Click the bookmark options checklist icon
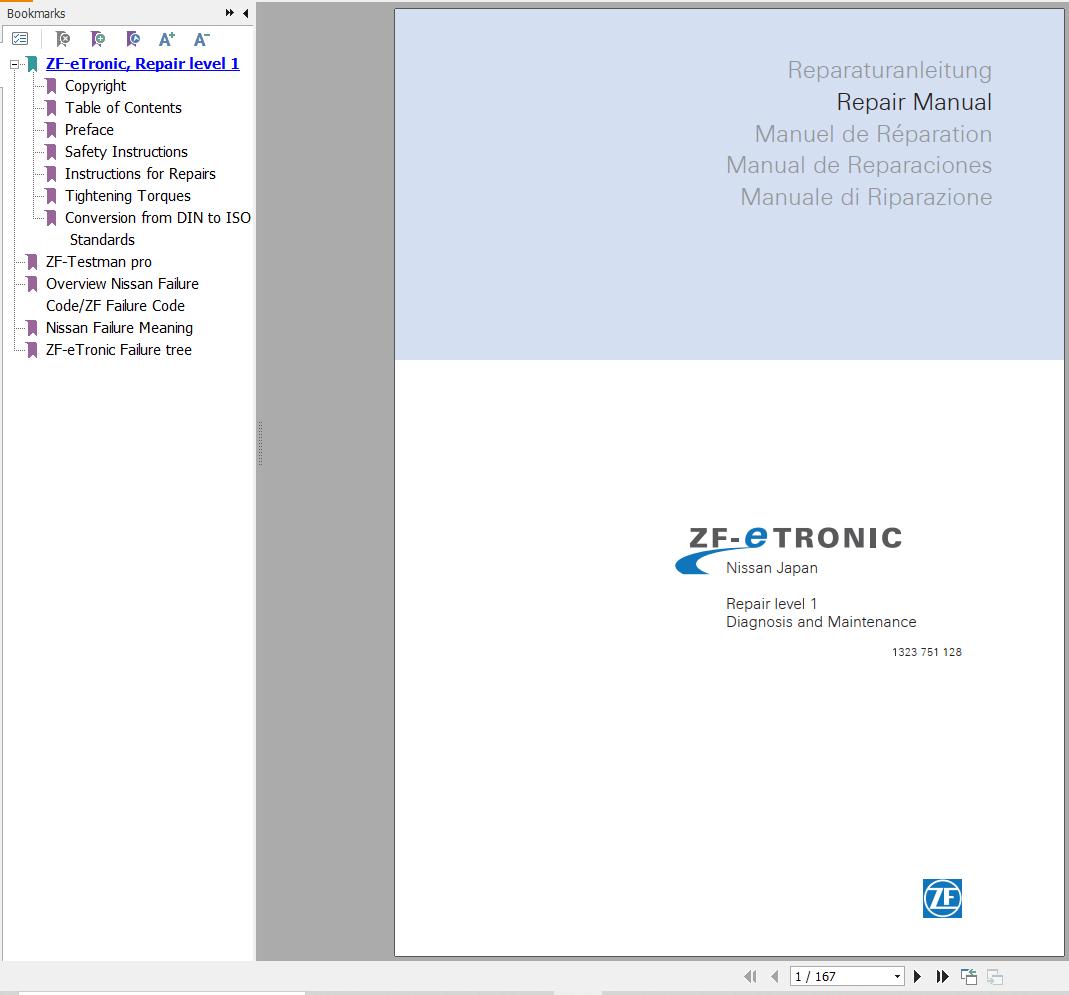The height and width of the screenshot is (995, 1069). click(20, 40)
